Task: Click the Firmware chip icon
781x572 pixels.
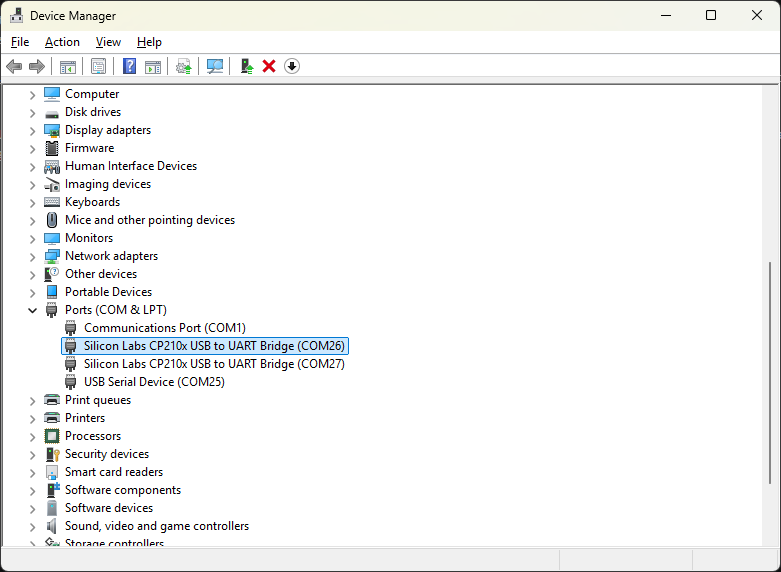Action: pos(52,148)
